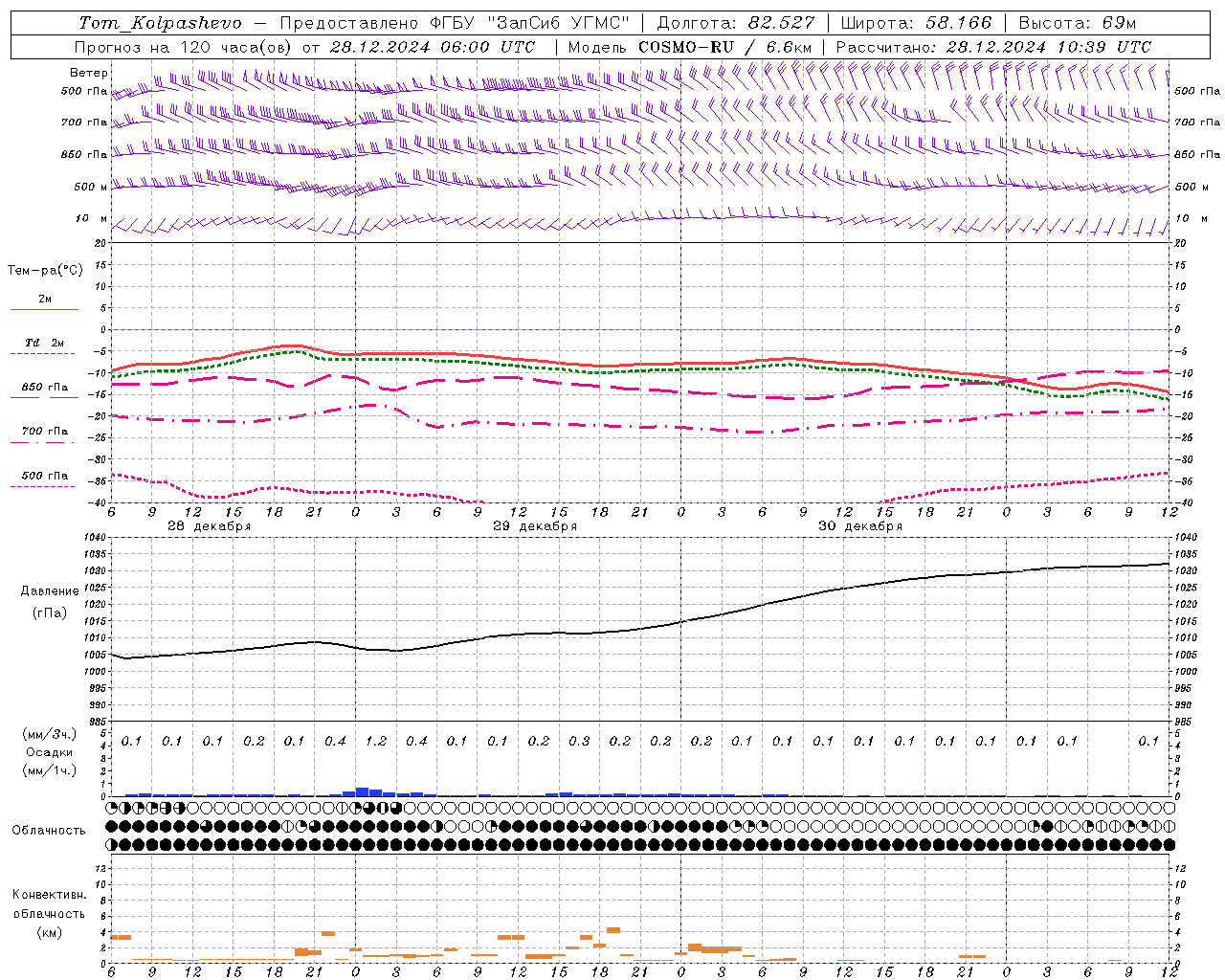Click the (гПа) unit label under Давление
This screenshot has width=1225, height=980.
(49, 612)
